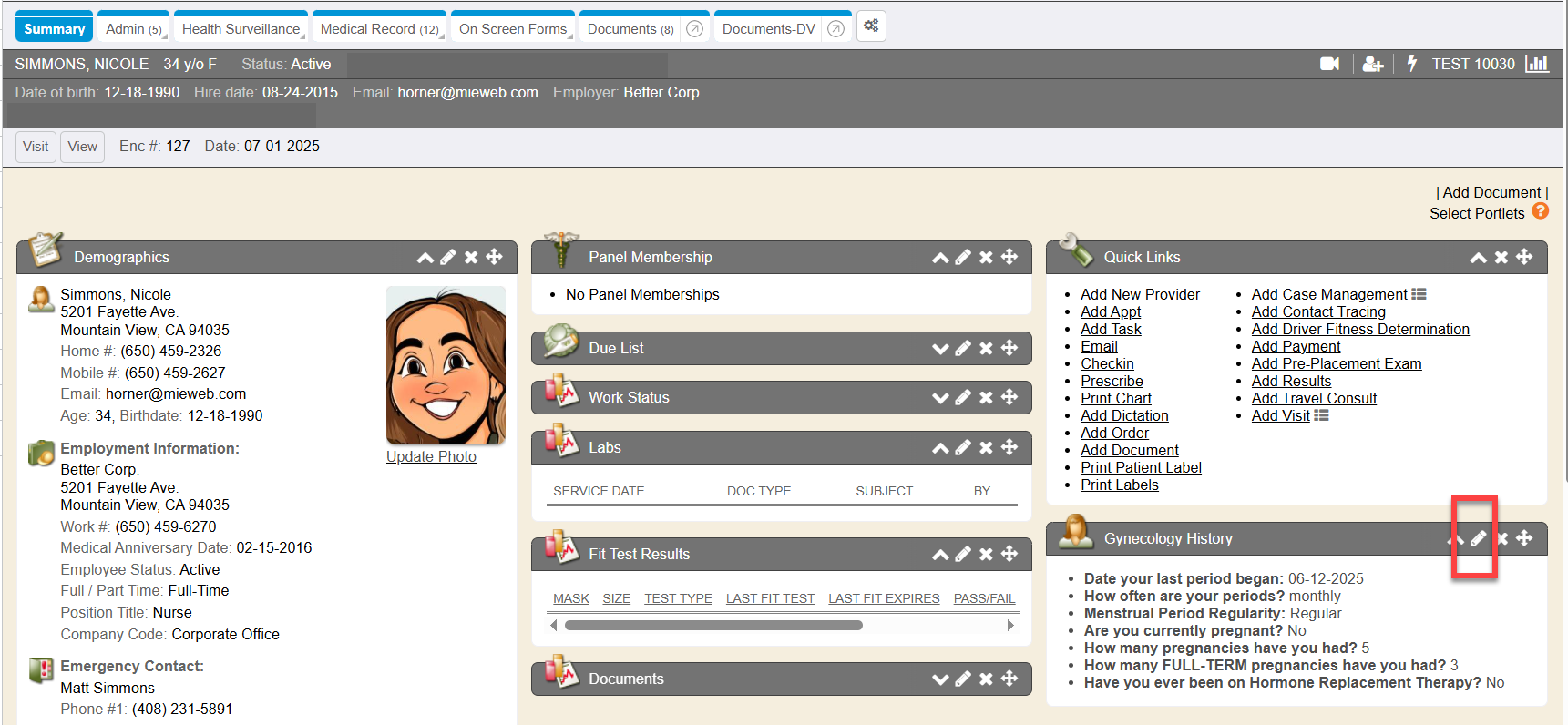The height and width of the screenshot is (725, 1568).
Task: Click the Visit button
Action: (36, 147)
